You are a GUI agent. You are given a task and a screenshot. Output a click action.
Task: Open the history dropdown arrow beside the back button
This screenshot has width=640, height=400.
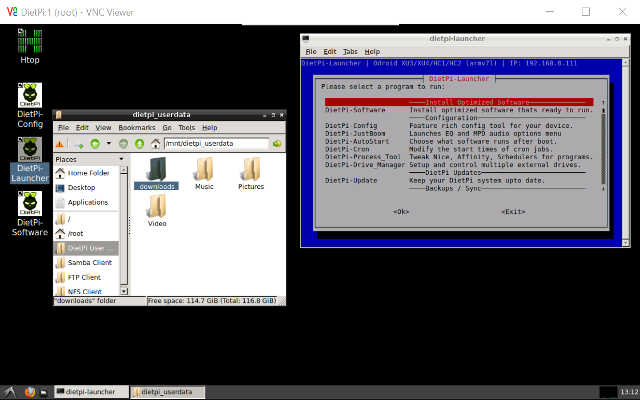pos(109,144)
